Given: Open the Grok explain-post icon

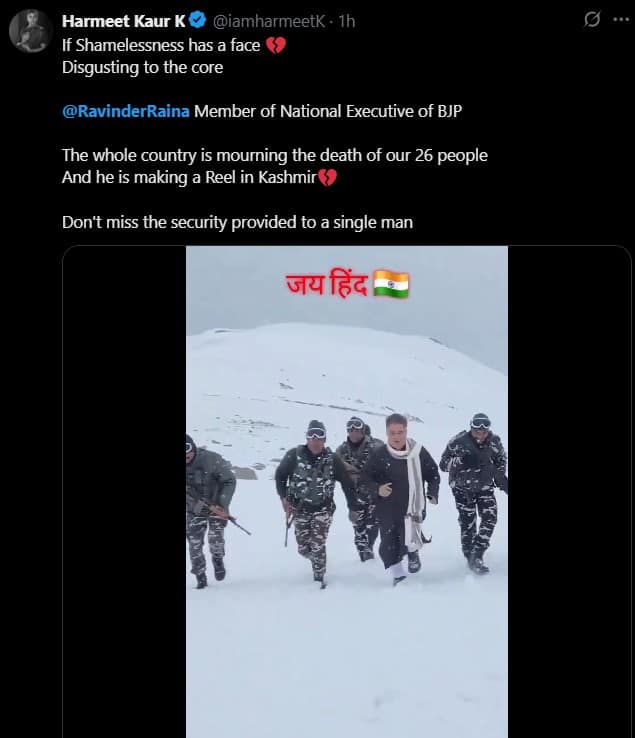Looking at the screenshot, I should (592, 19).
